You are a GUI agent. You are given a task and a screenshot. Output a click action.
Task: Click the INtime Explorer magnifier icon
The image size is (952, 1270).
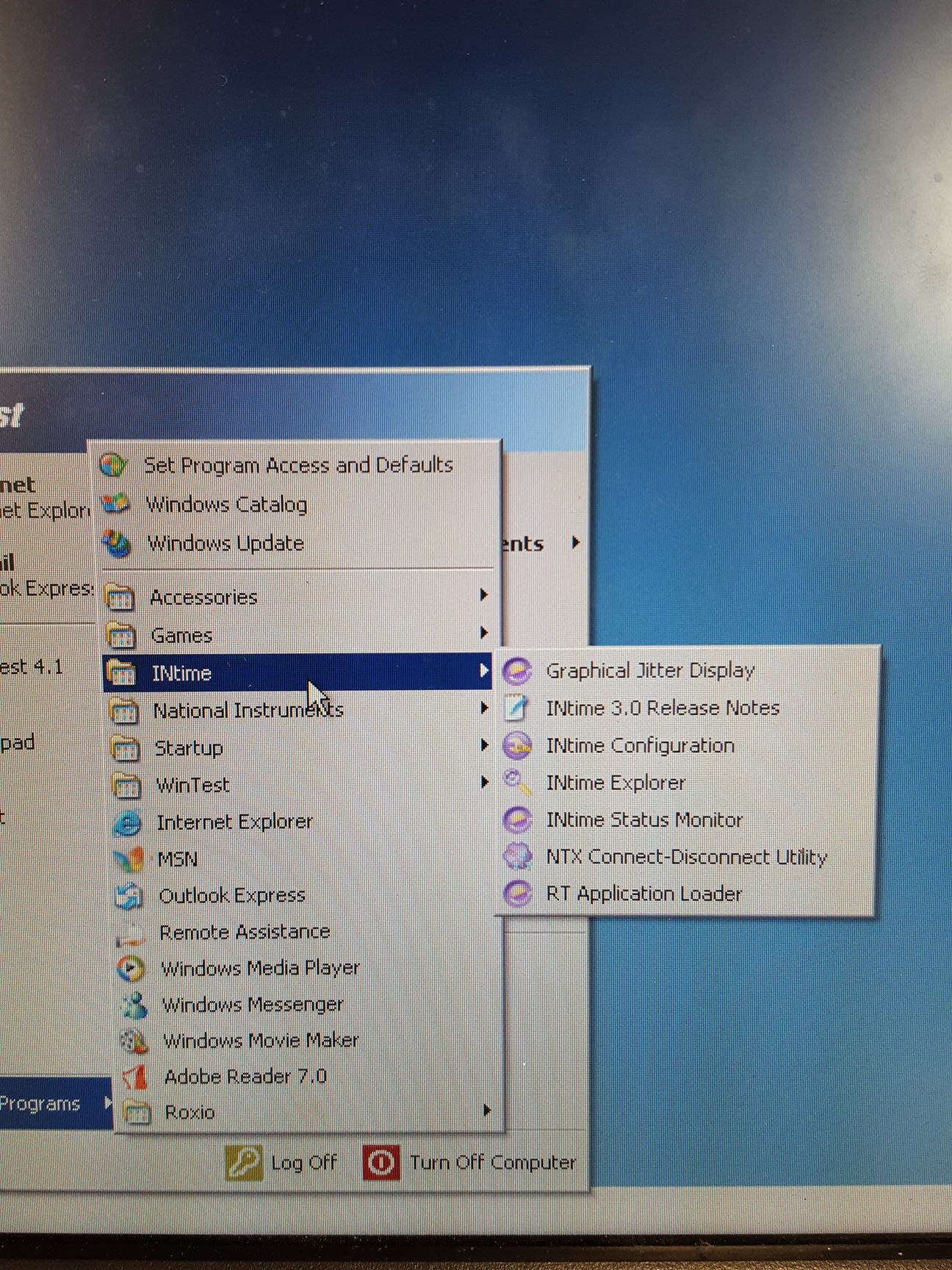517,783
